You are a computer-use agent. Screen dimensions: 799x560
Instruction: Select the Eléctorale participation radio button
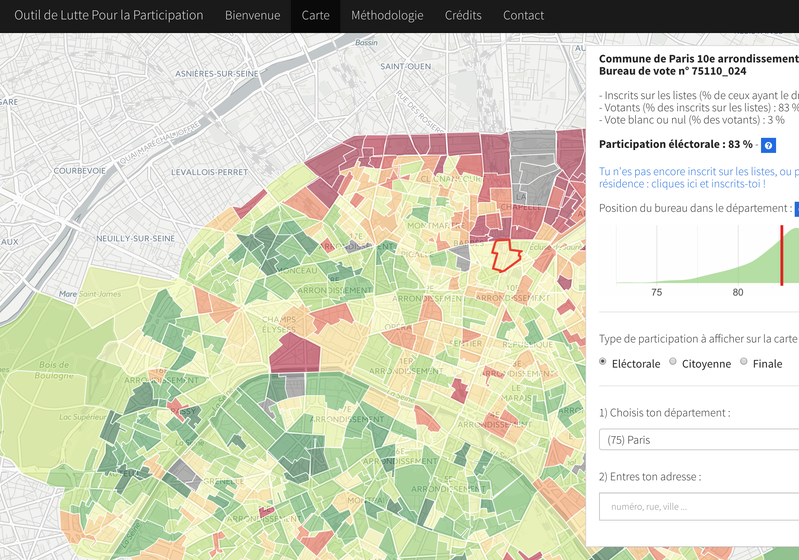(603, 362)
